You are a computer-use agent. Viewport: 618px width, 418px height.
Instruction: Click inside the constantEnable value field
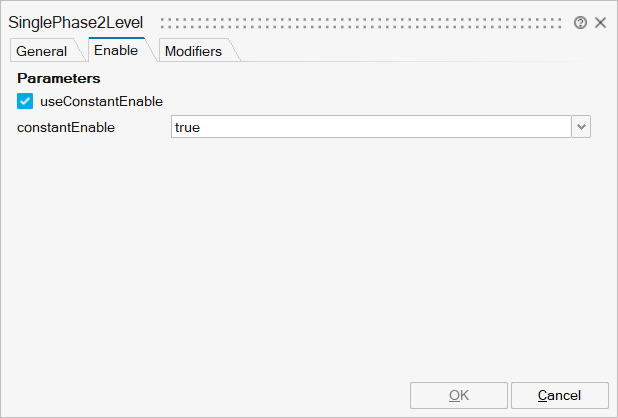point(370,127)
